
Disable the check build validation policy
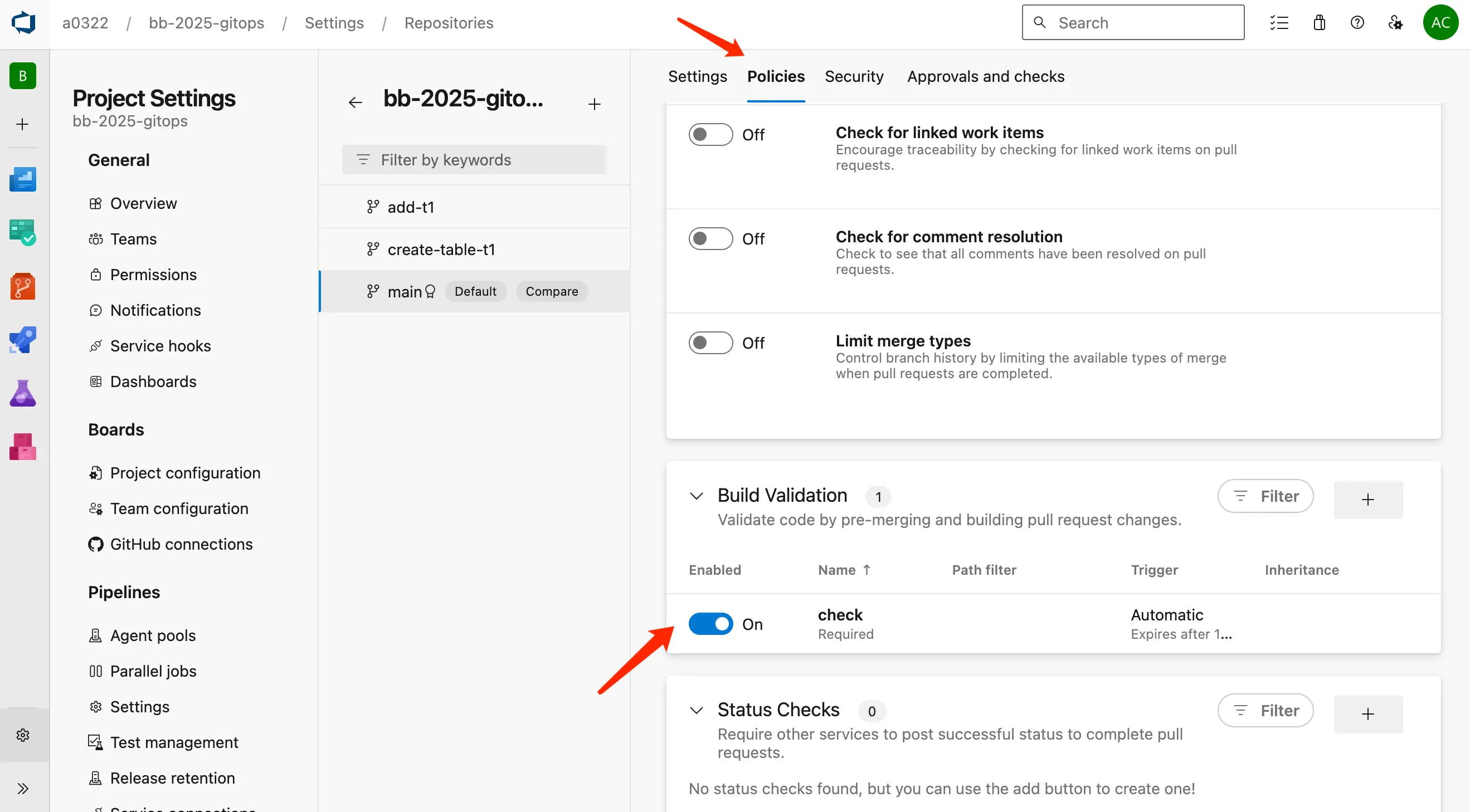pos(710,624)
